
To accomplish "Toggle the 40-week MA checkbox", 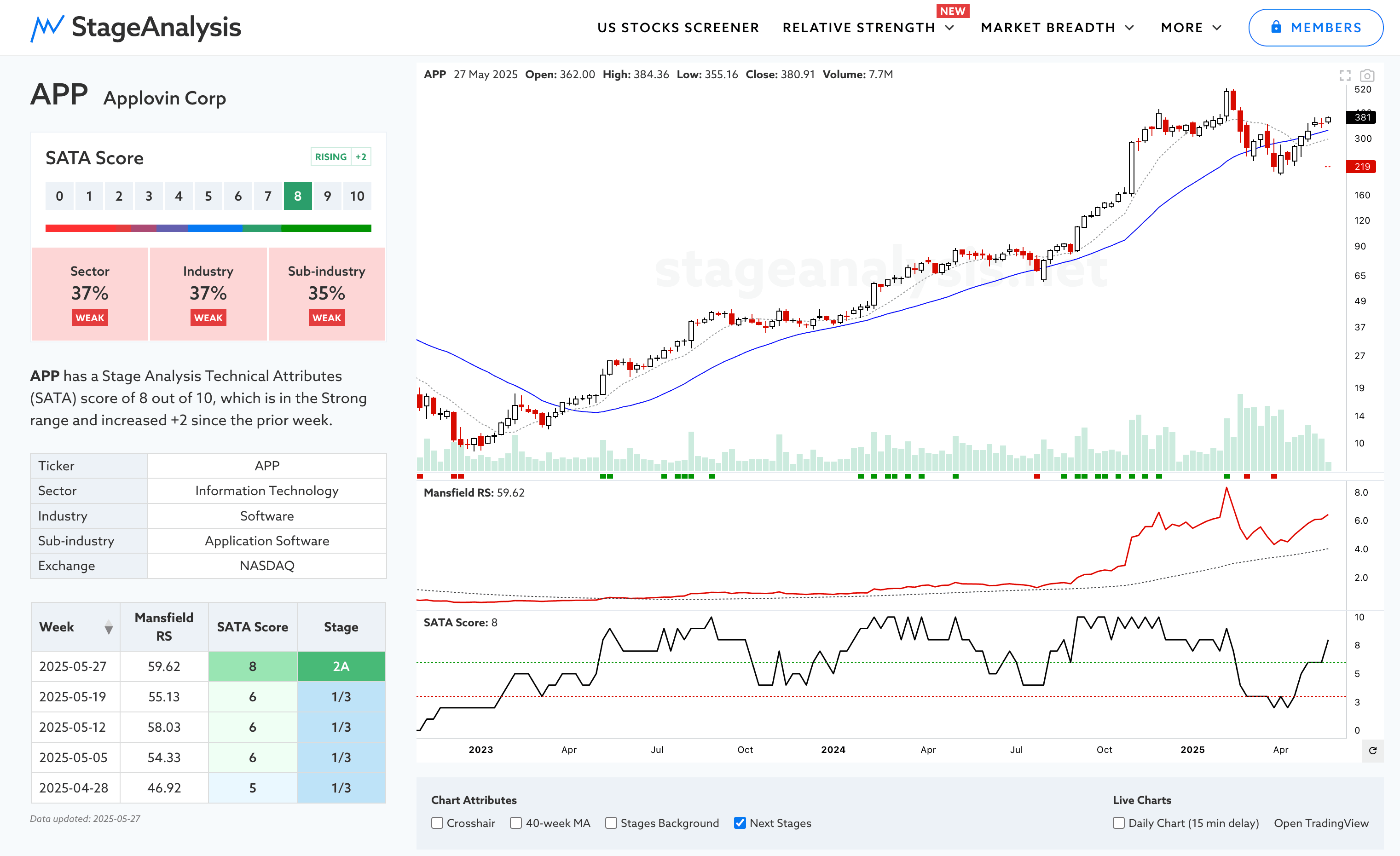I will [x=516, y=823].
